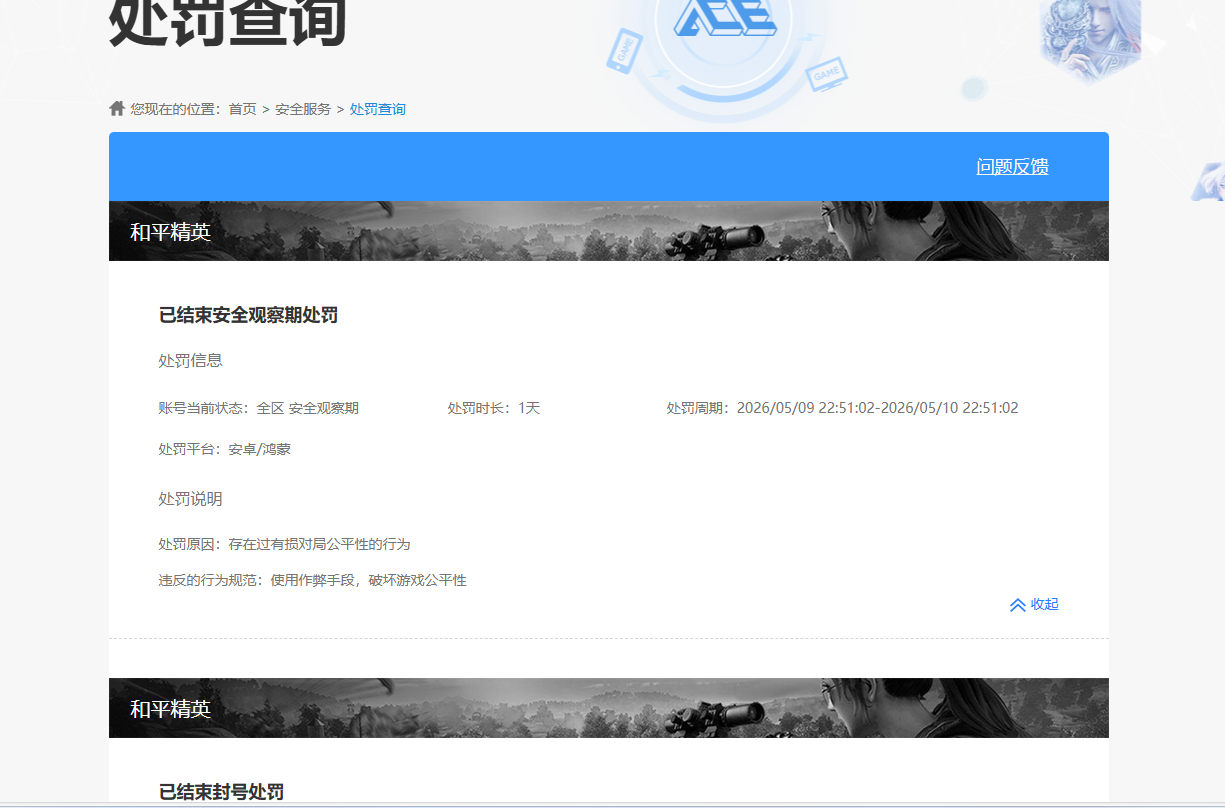The width and height of the screenshot is (1225, 808).
Task: Click the first 和平精英 game banner
Action: pyautogui.click(x=609, y=231)
